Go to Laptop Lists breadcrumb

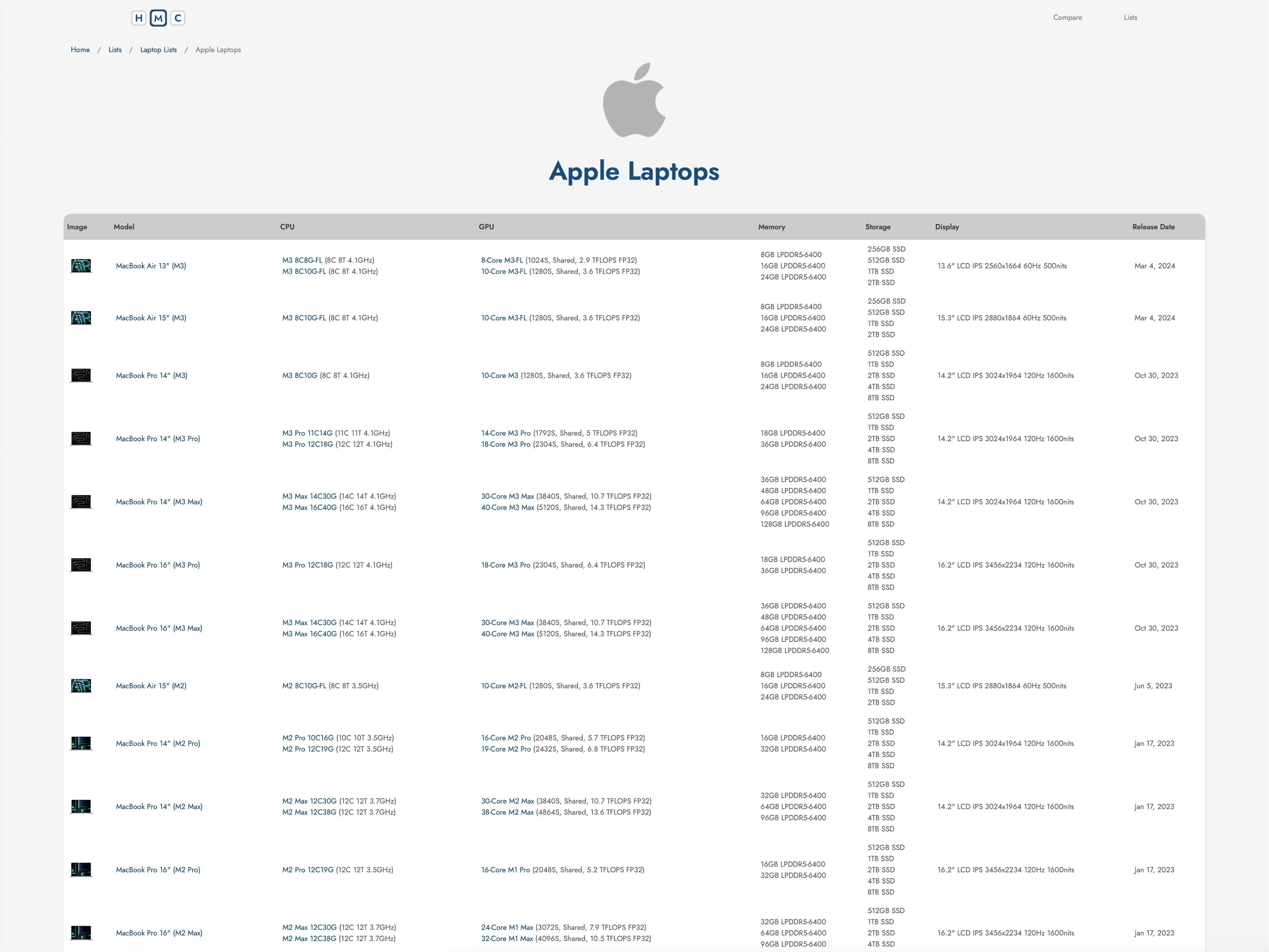[158, 50]
